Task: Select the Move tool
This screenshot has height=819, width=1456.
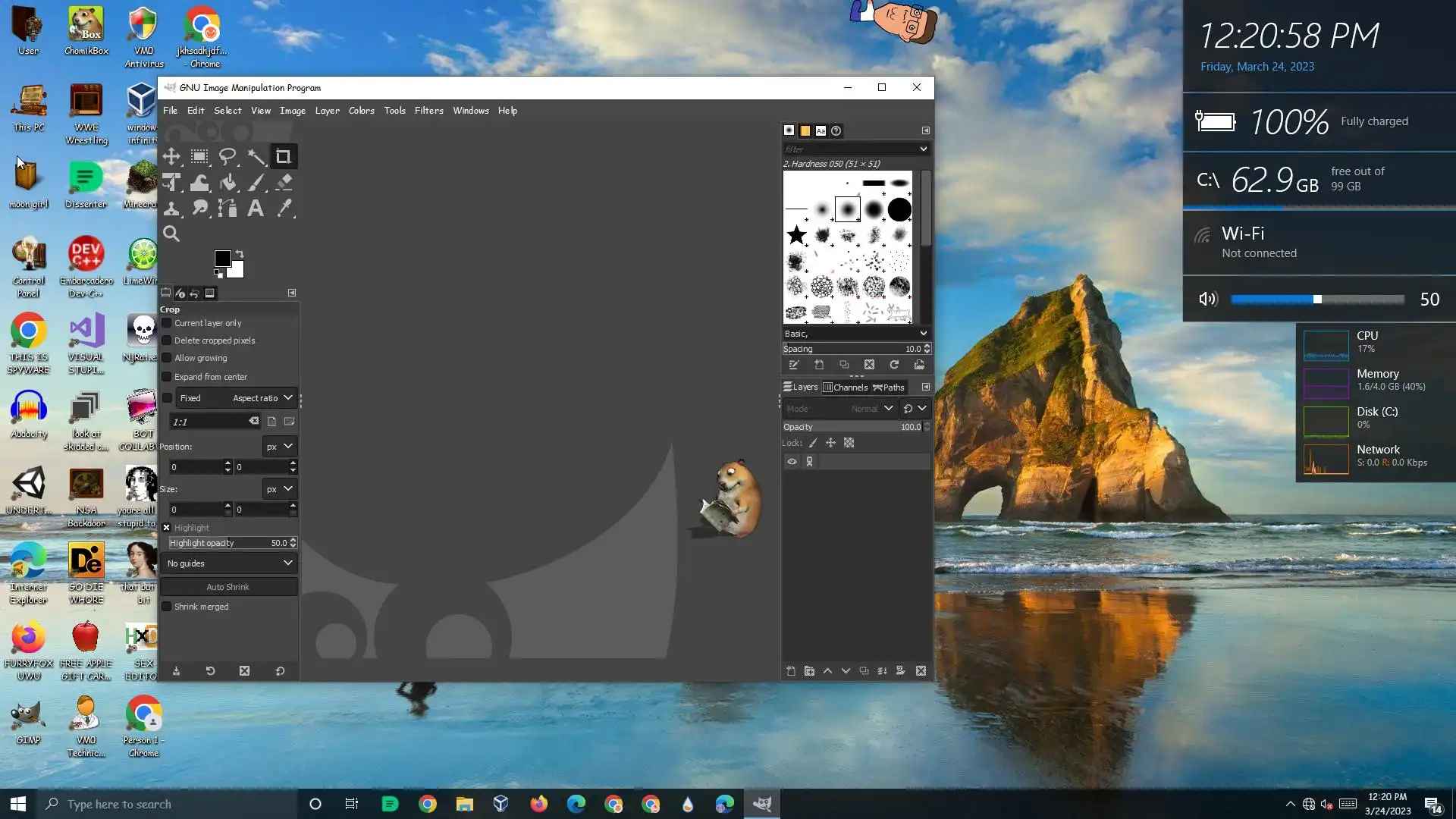Action: pos(171,157)
